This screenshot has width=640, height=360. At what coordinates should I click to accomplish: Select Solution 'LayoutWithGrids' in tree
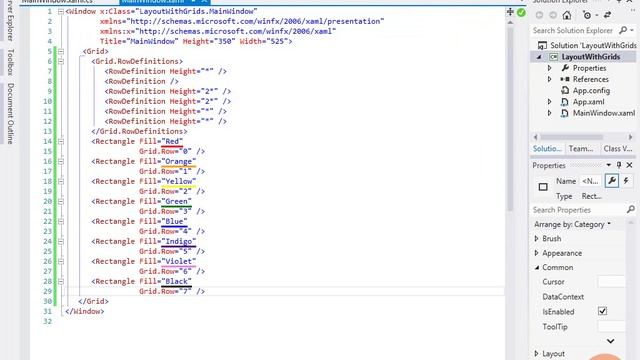[x=593, y=45]
